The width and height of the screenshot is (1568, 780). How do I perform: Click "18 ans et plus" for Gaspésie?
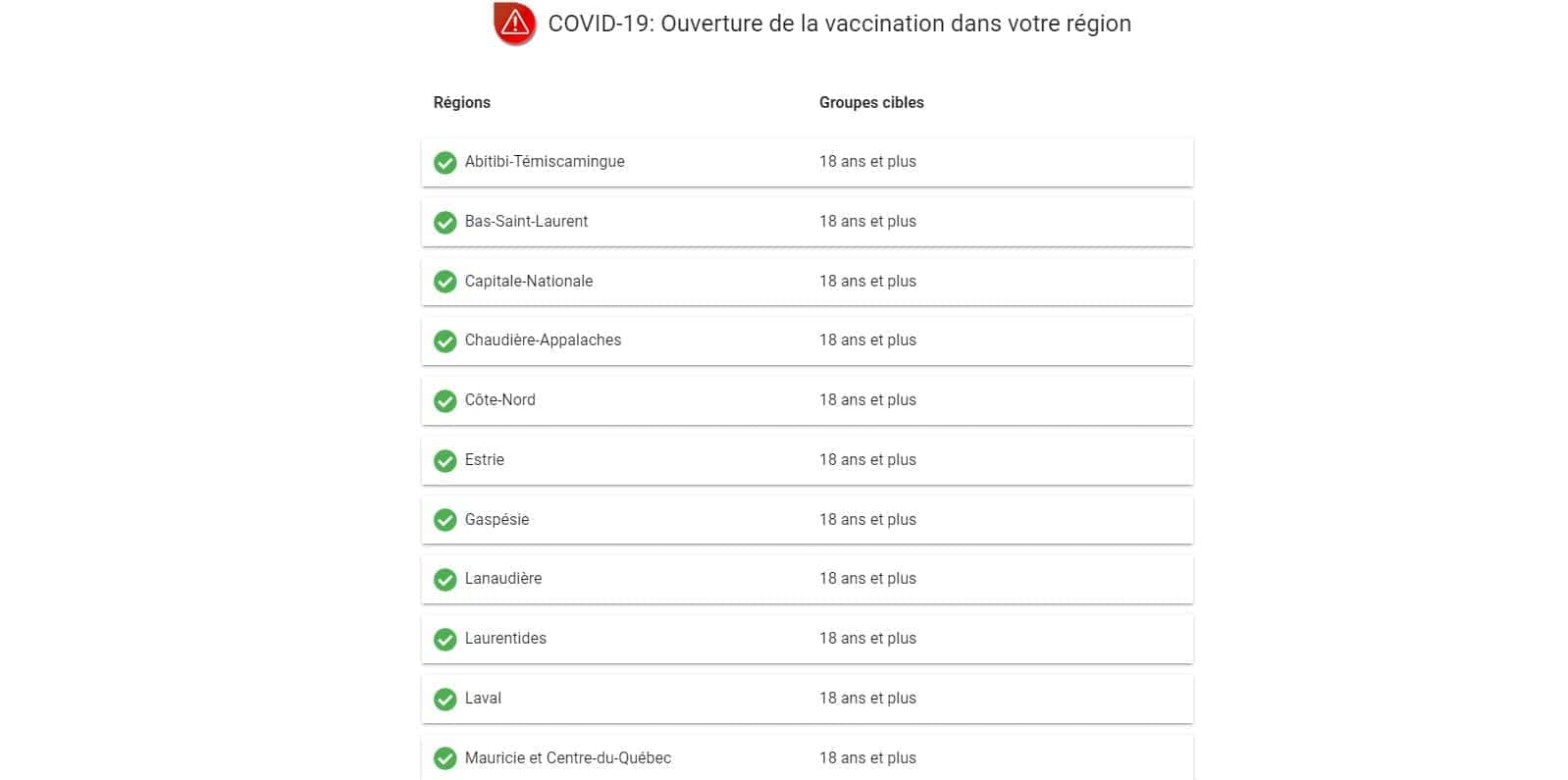pos(867,519)
